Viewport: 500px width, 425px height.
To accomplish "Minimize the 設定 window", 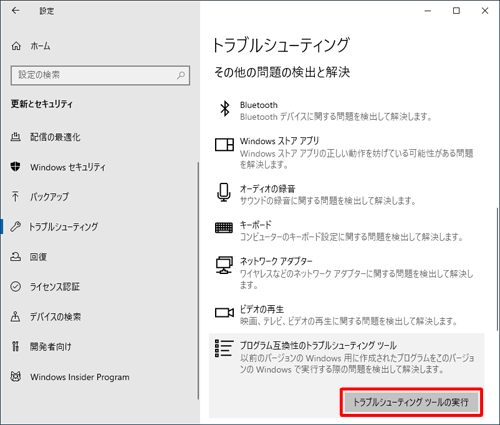I will click(x=428, y=11).
